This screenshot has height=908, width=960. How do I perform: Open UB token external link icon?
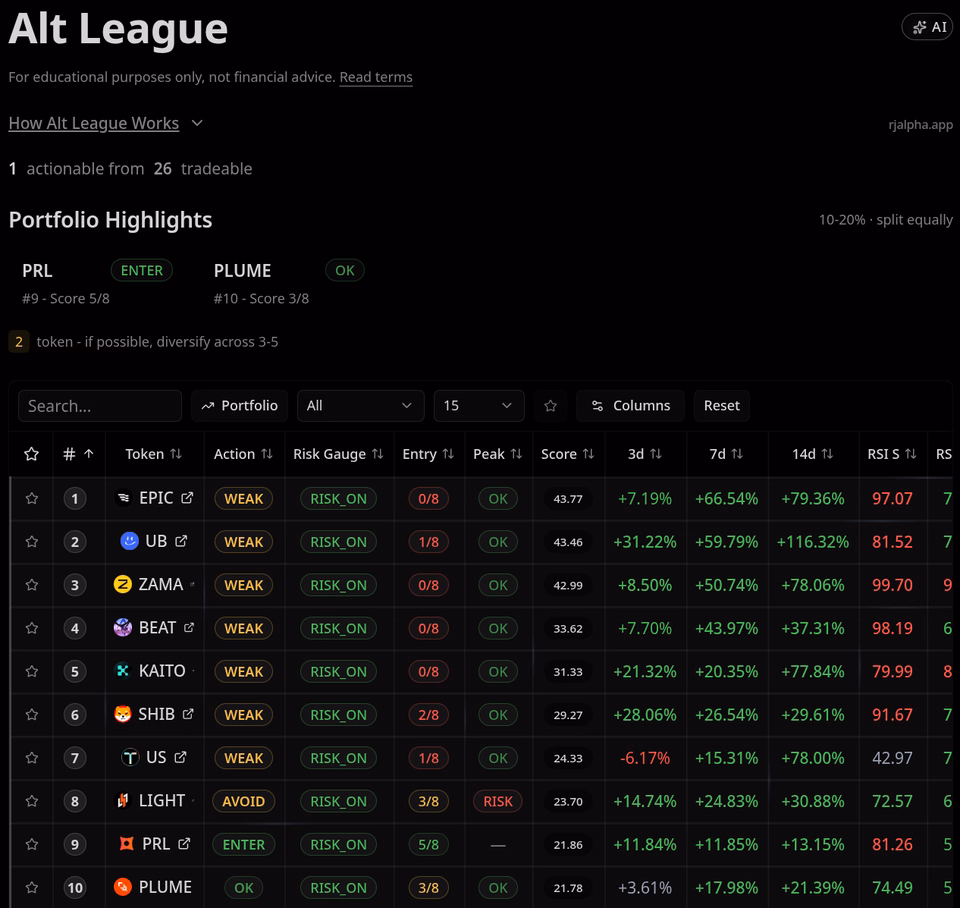[x=181, y=541]
